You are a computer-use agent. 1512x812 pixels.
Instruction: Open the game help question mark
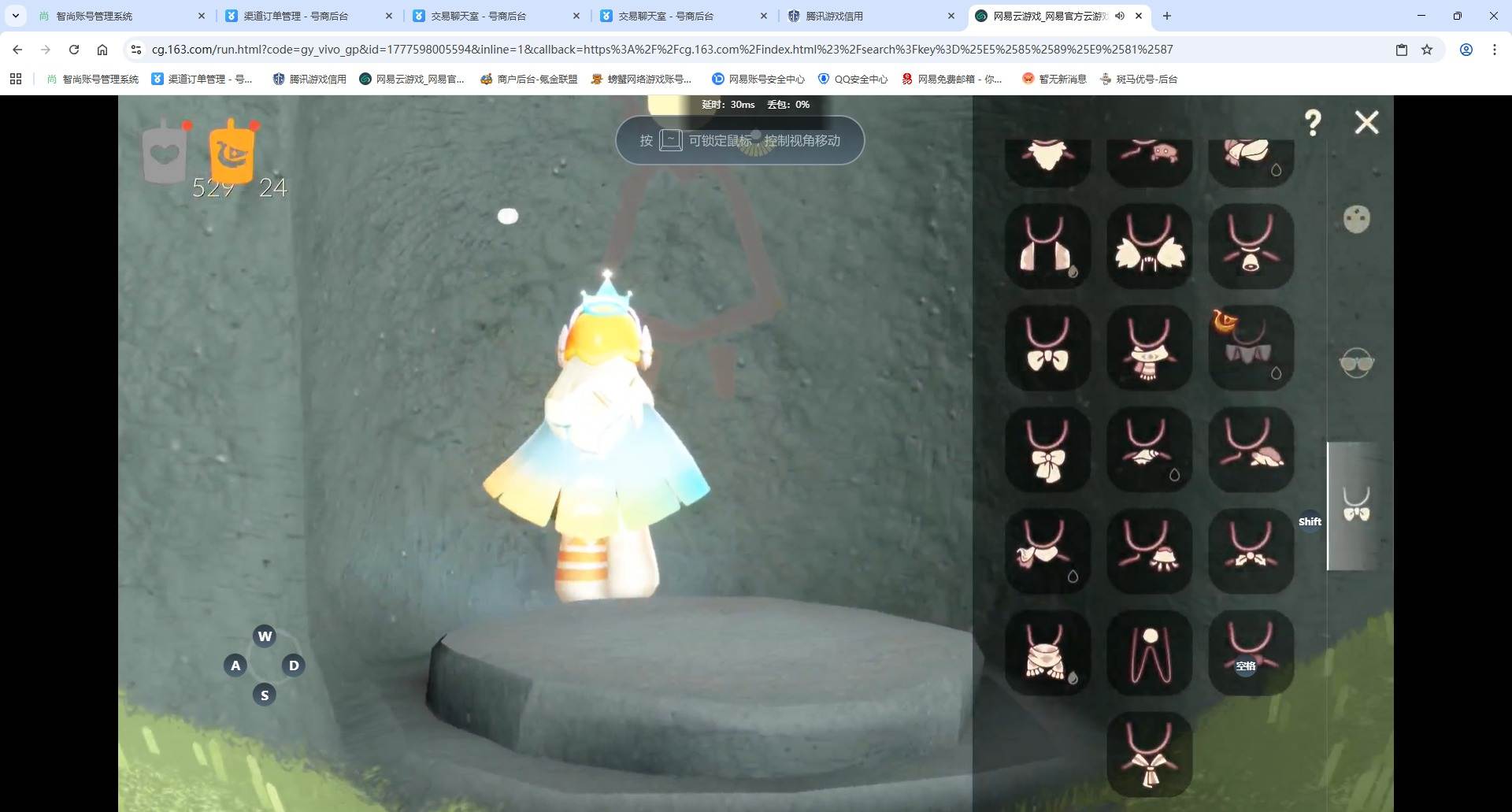coord(1313,123)
